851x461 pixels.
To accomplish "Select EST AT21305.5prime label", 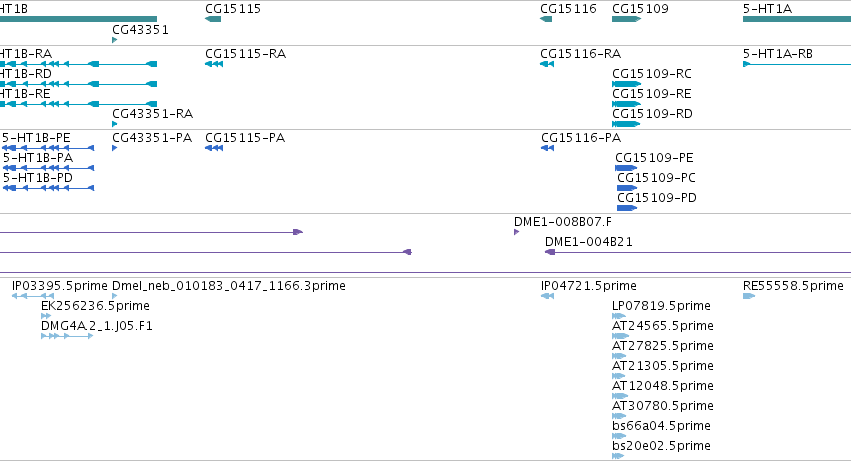I will point(663,367).
